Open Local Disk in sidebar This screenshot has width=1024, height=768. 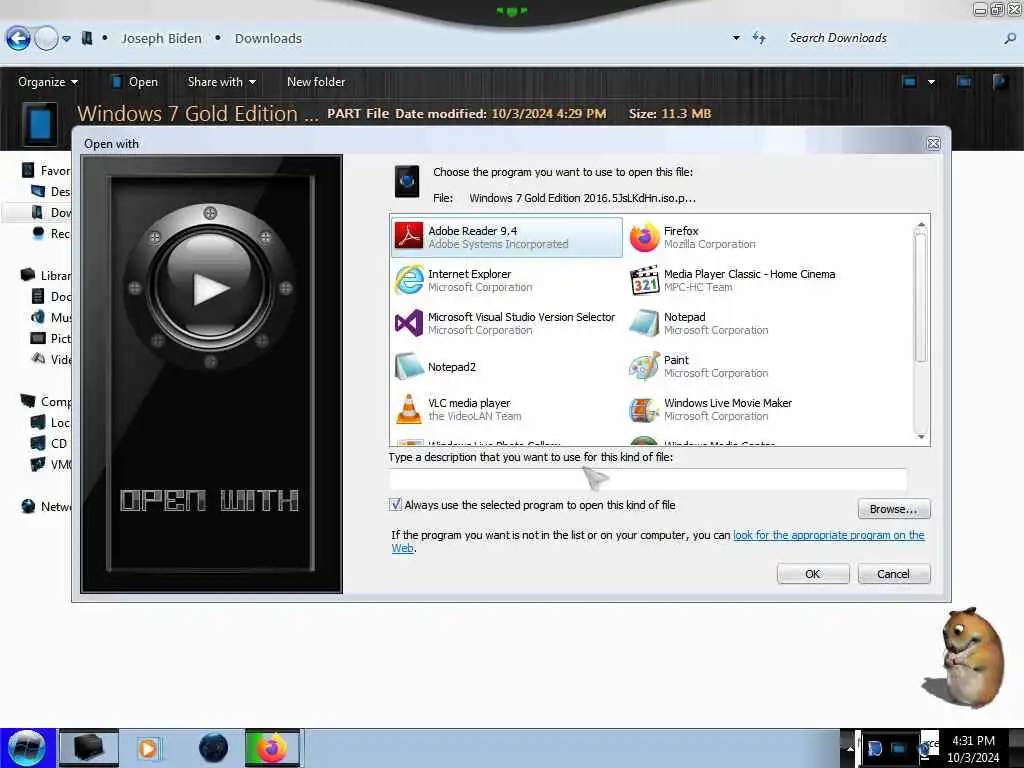(x=51, y=423)
